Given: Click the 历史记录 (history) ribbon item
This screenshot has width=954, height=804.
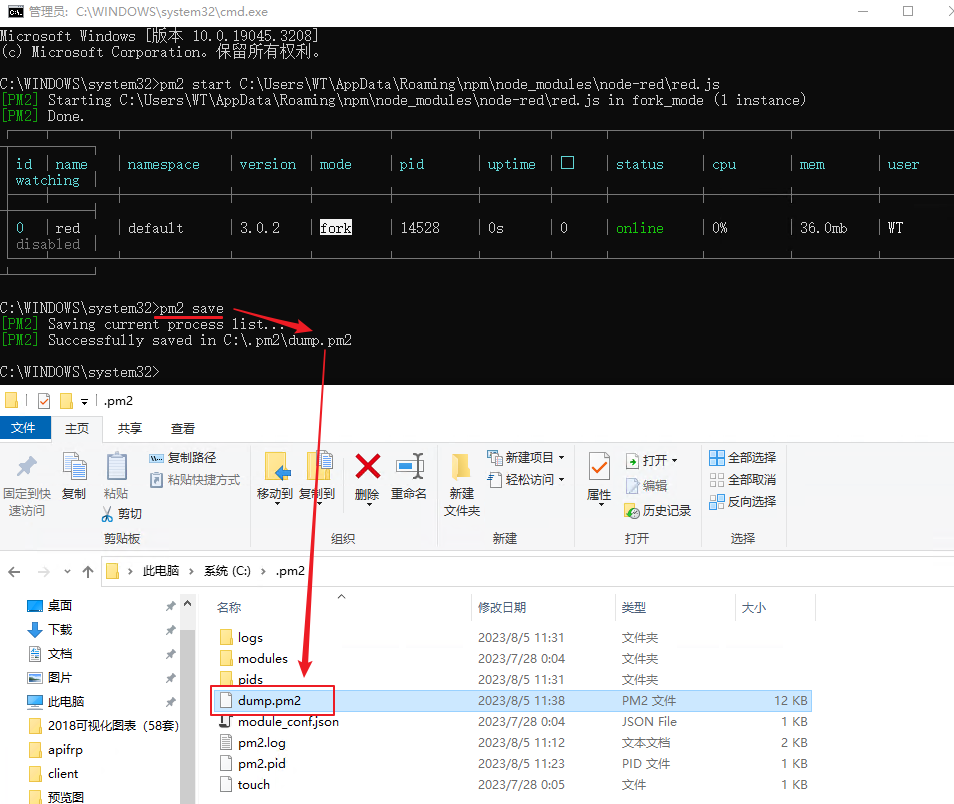Looking at the screenshot, I should (x=658, y=511).
